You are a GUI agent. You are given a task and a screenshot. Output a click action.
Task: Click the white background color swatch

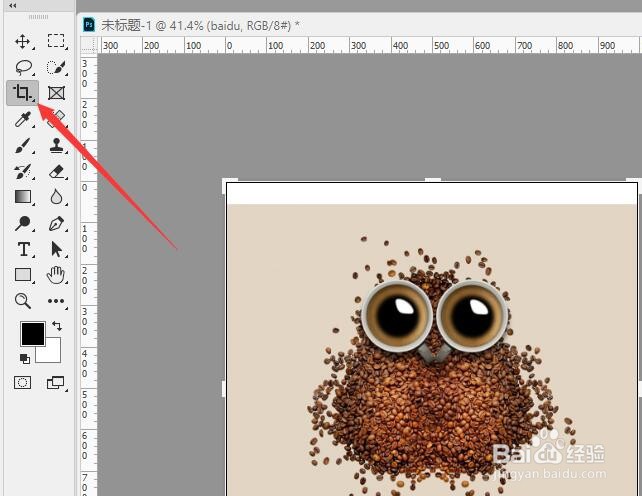(52, 355)
